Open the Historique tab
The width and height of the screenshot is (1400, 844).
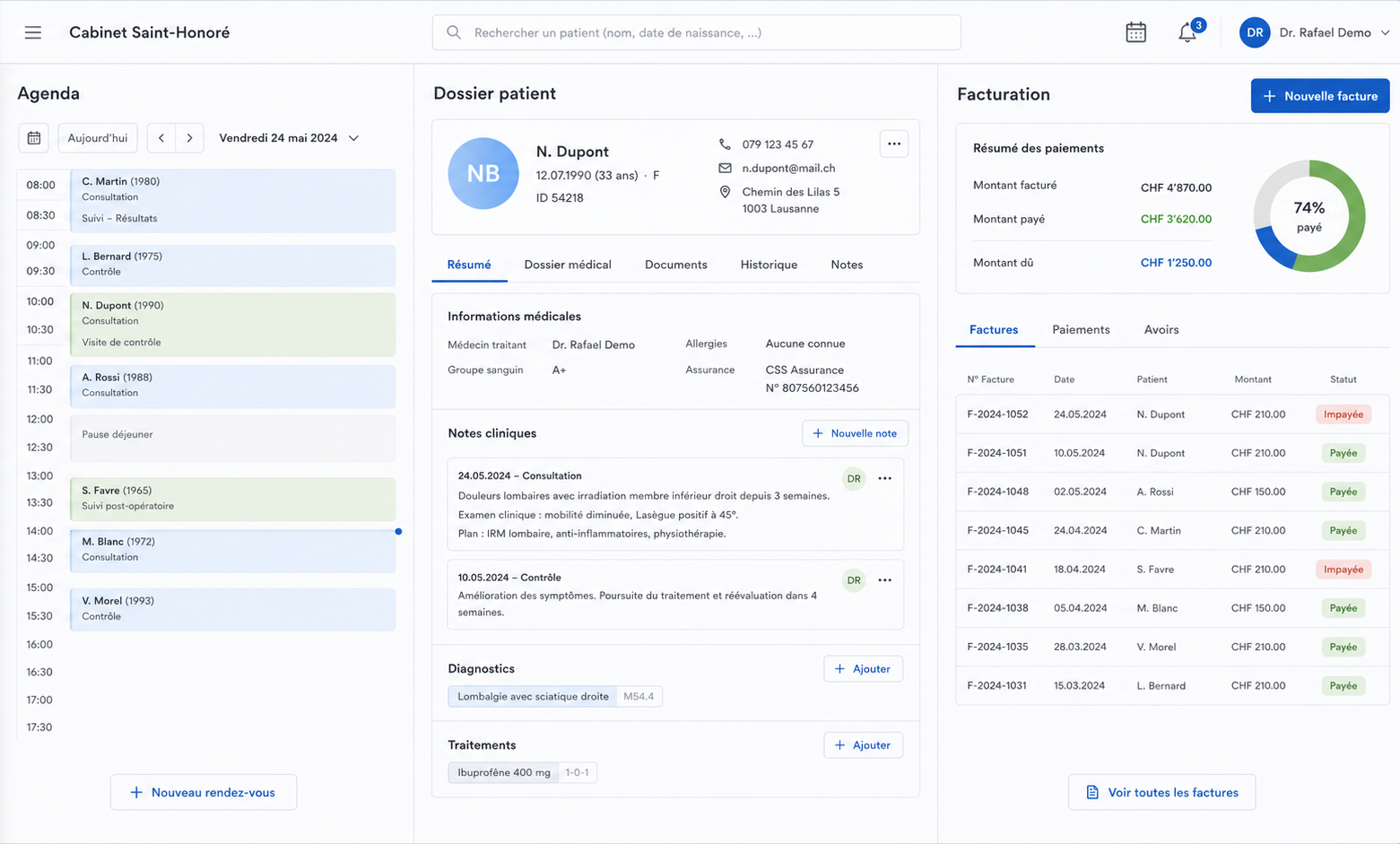tap(769, 265)
